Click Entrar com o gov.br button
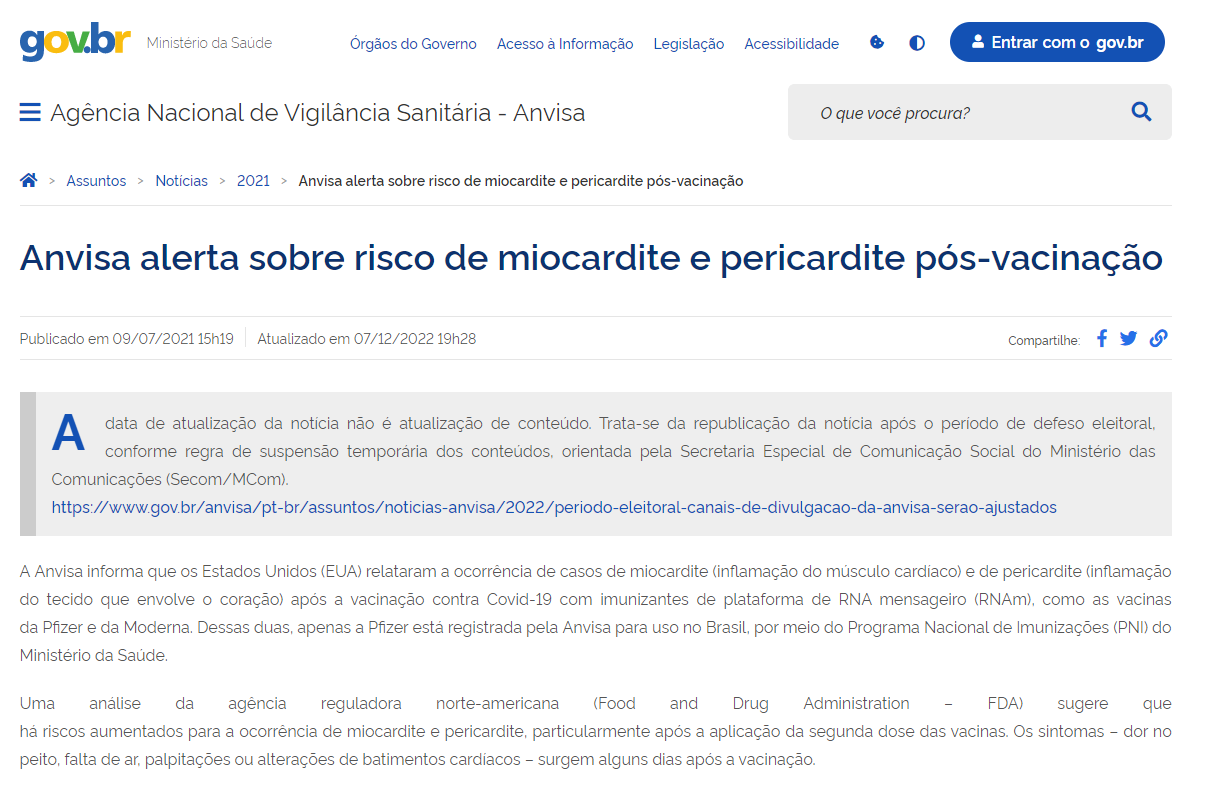The width and height of the screenshot is (1214, 785). [x=1057, y=42]
